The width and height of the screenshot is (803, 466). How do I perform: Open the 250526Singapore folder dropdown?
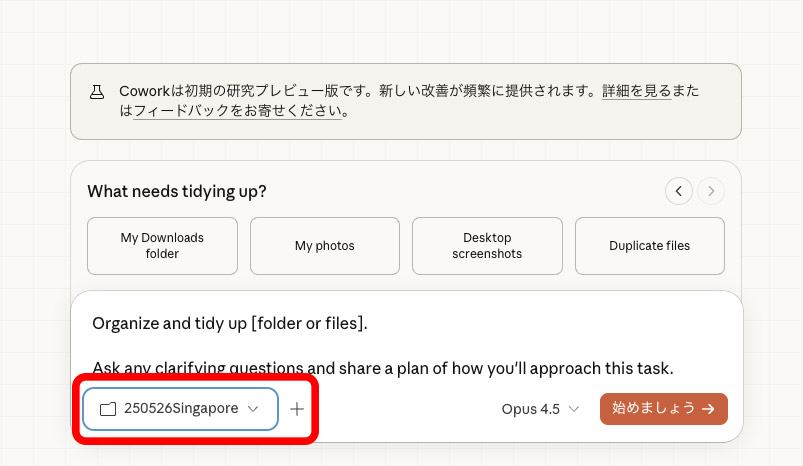180,409
